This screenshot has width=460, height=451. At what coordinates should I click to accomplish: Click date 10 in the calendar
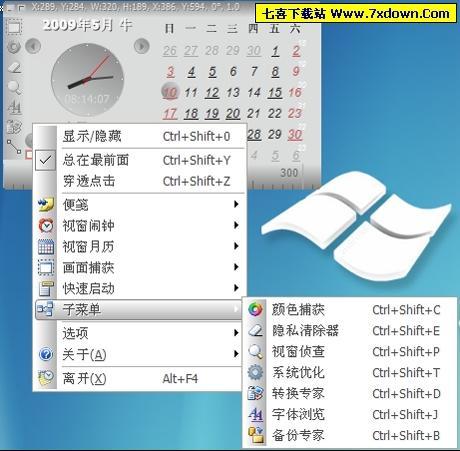[x=170, y=92]
